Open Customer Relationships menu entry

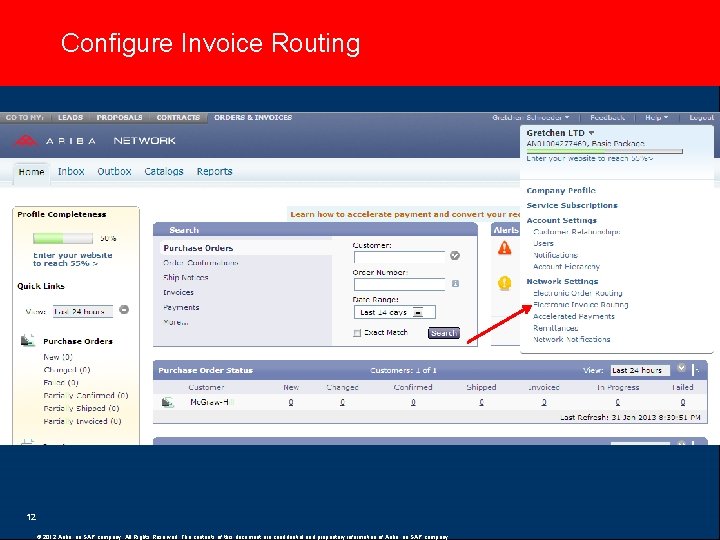577,232
